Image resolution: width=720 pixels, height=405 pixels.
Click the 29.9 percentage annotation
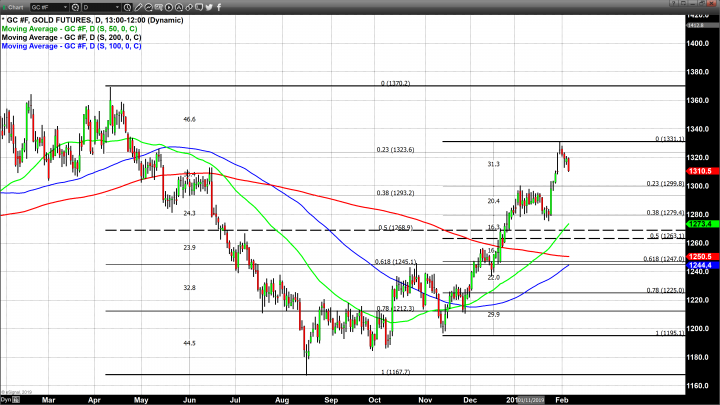[494, 315]
